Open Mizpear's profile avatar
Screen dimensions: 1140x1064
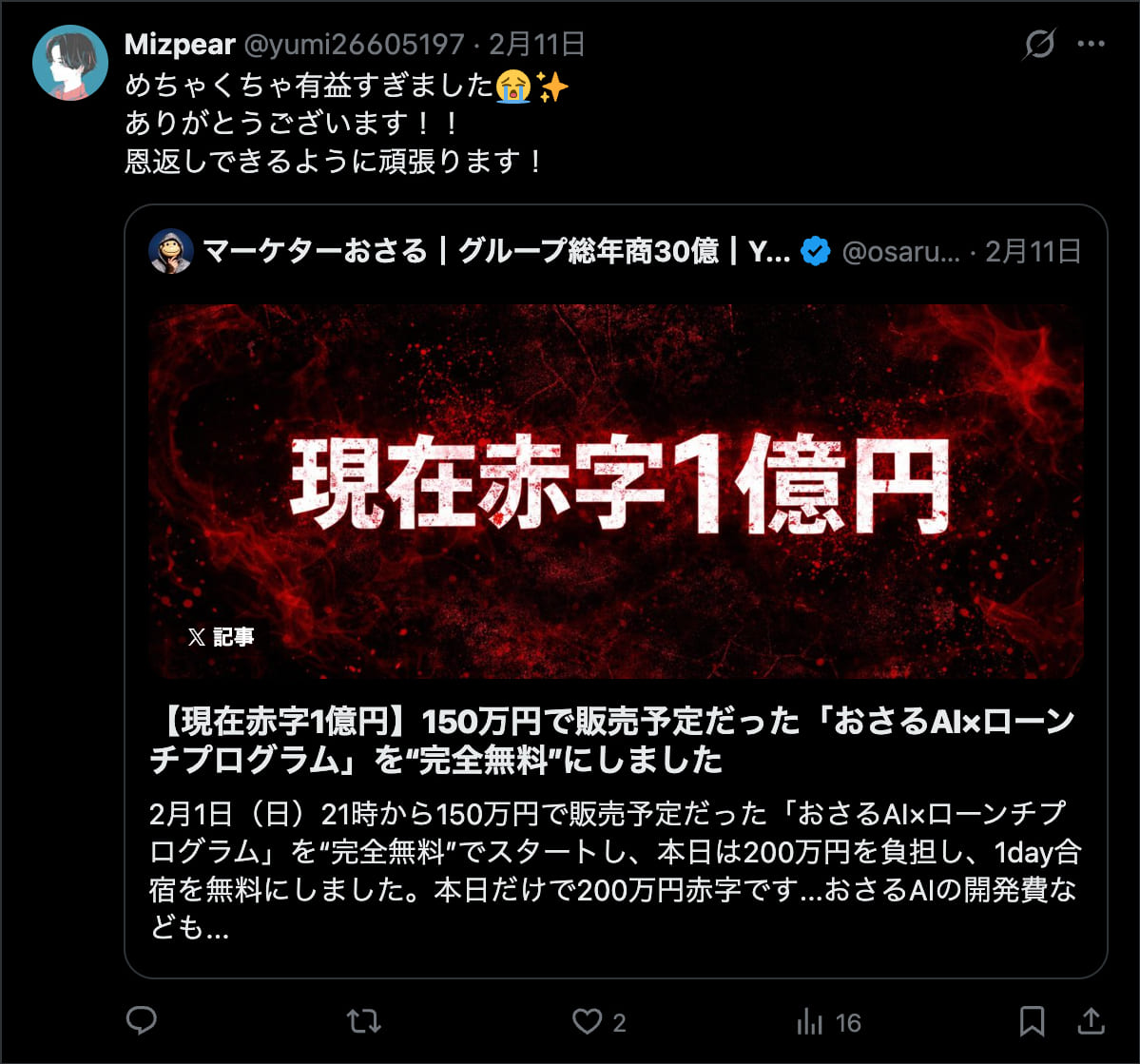tap(70, 63)
